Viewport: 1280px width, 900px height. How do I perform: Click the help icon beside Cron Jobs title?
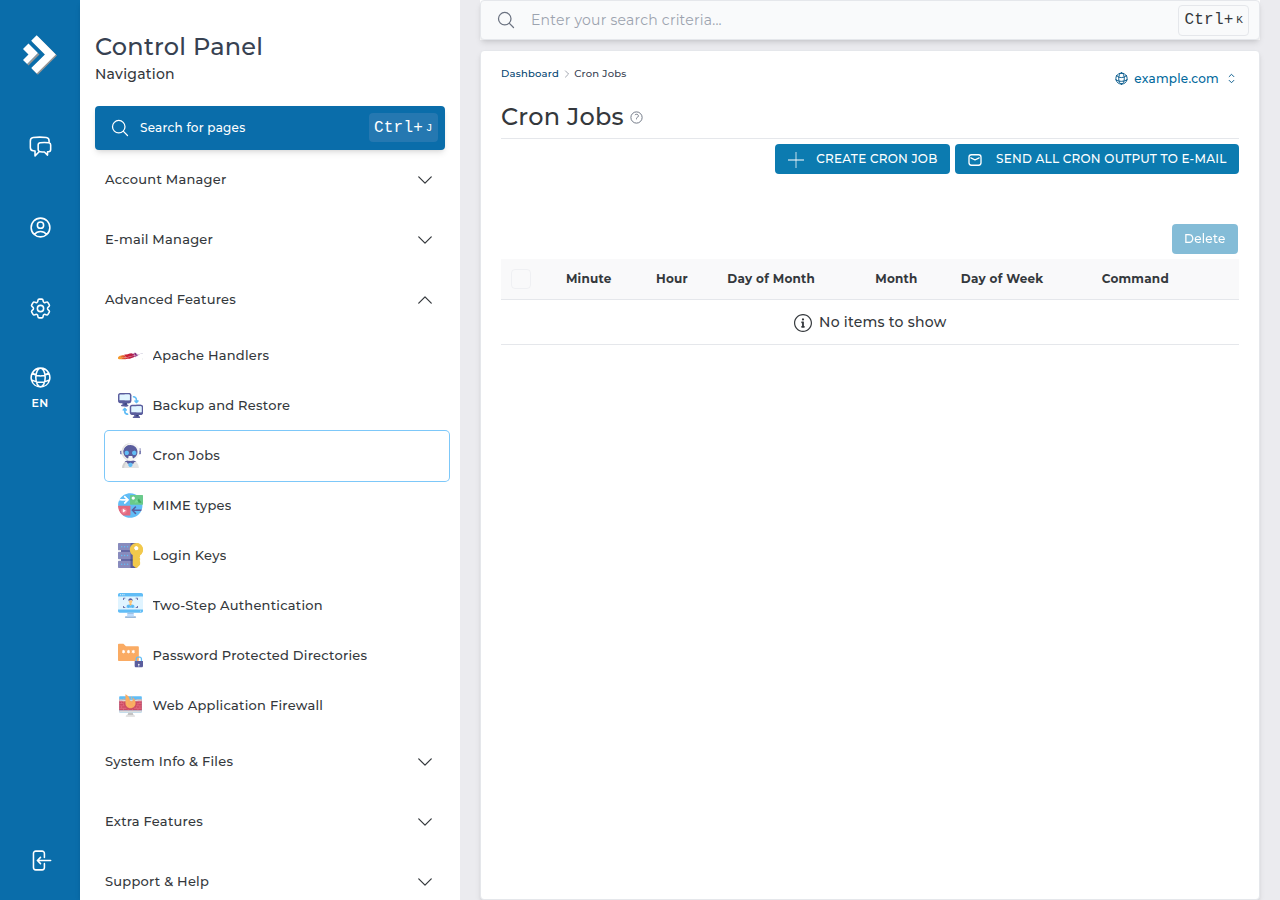[x=637, y=118]
